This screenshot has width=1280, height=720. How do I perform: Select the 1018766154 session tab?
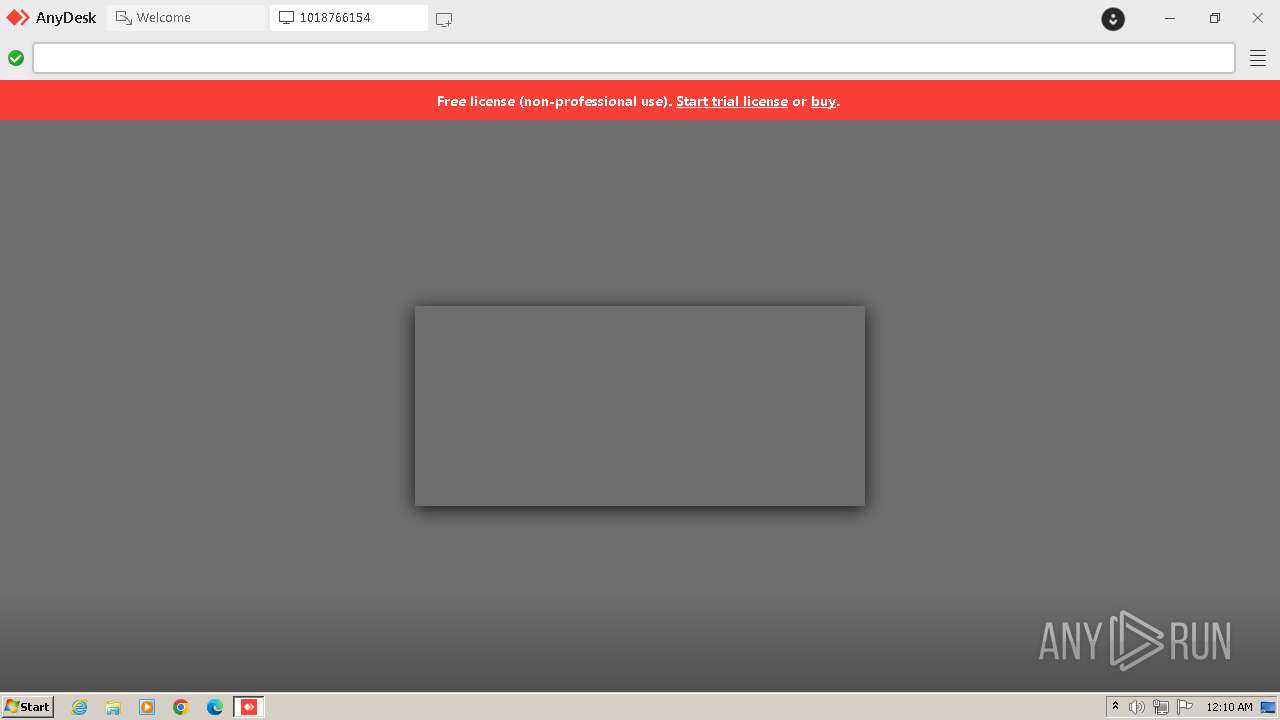[348, 18]
